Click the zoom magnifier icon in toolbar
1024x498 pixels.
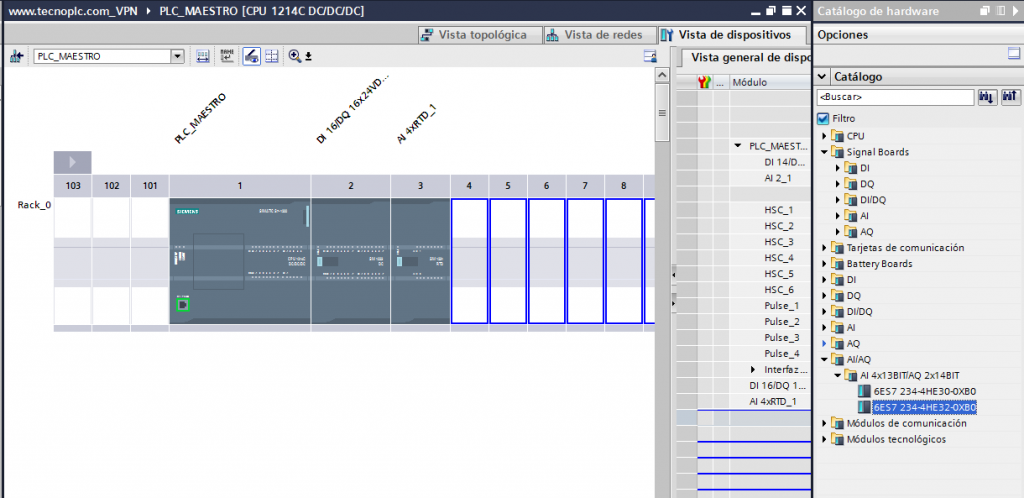(295, 57)
